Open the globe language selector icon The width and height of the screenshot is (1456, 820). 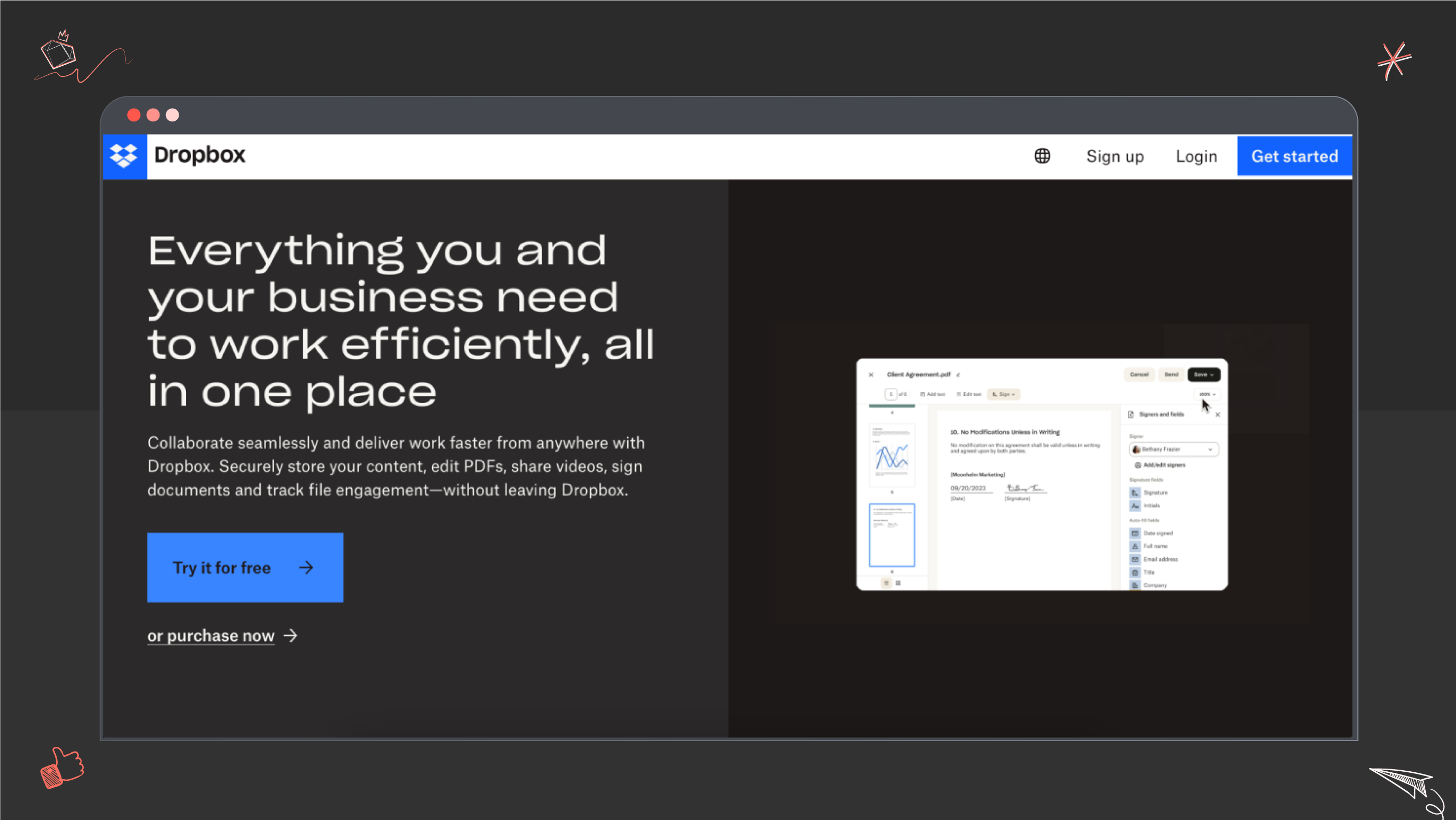tap(1042, 156)
